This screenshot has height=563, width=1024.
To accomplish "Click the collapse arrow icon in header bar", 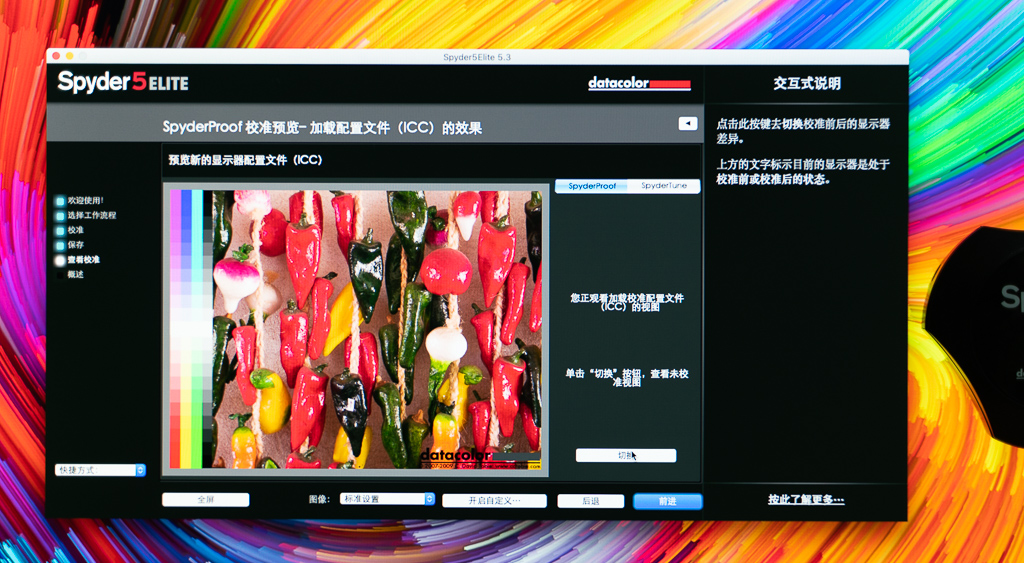I will click(688, 123).
